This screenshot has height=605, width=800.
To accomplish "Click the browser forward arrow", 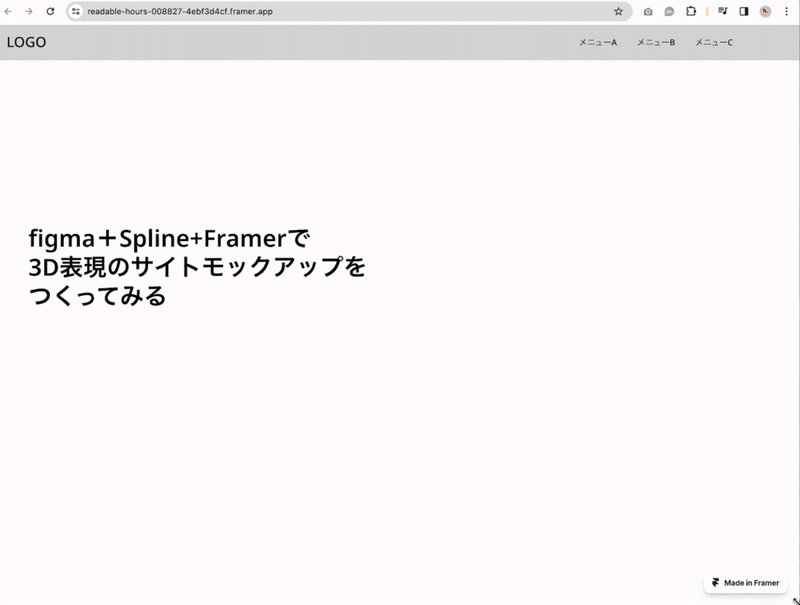I will tap(29, 11).
